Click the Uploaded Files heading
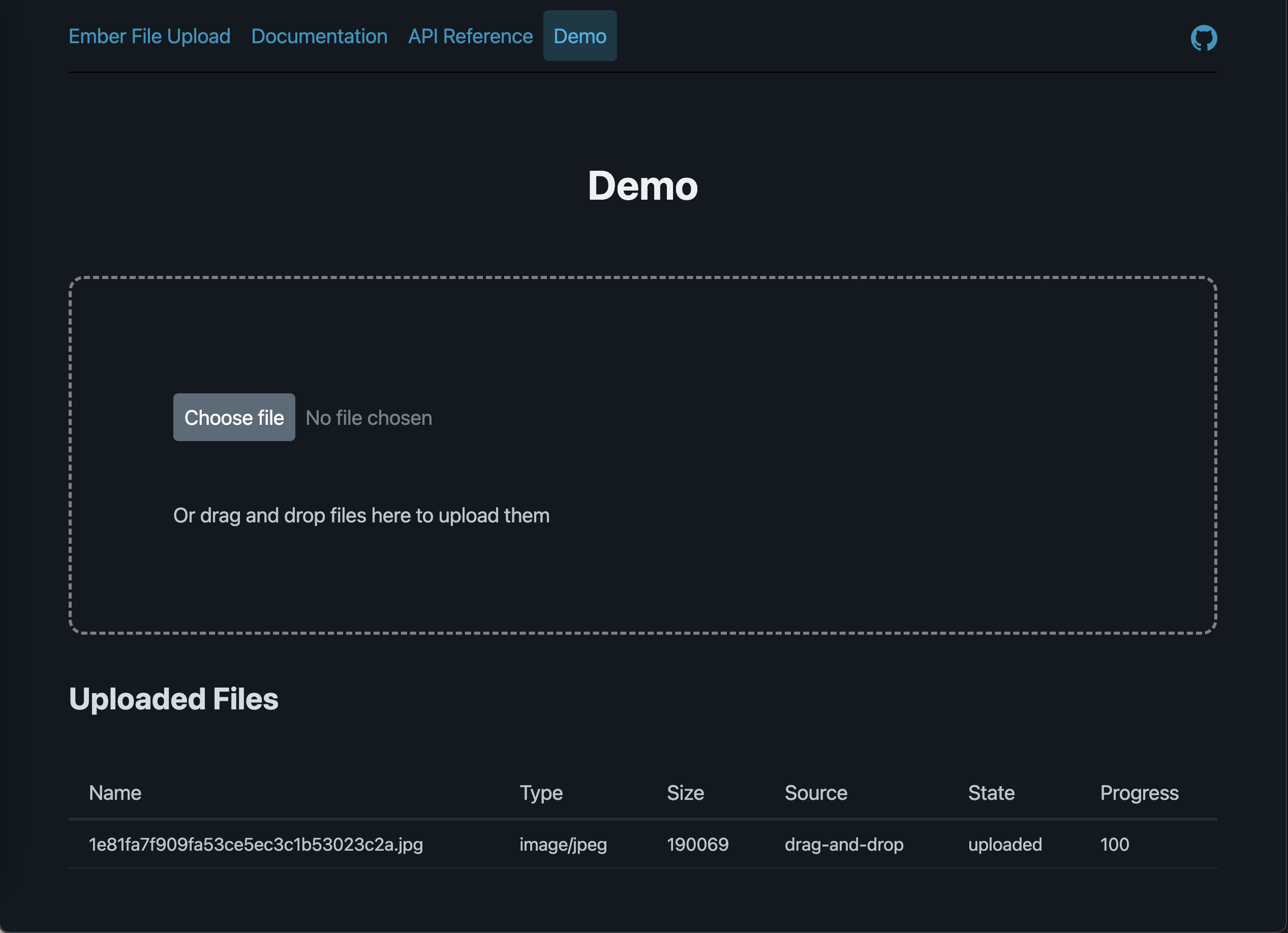This screenshot has width=1288, height=933. click(x=173, y=698)
